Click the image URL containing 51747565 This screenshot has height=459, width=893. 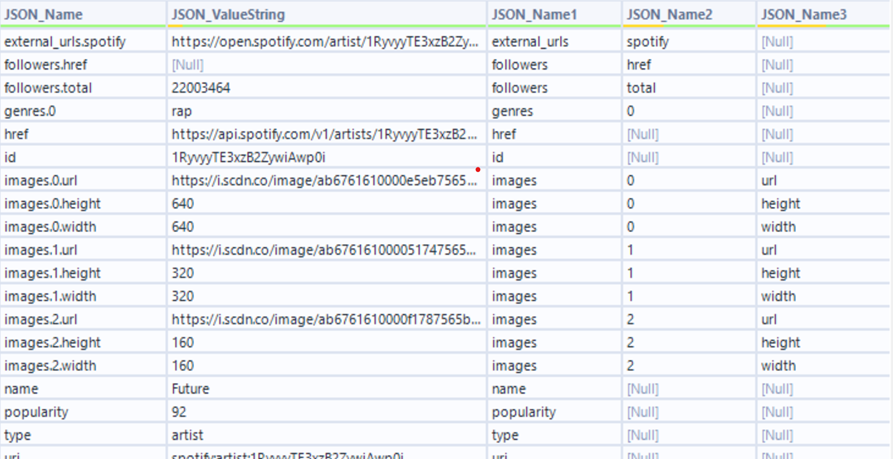[327, 250]
